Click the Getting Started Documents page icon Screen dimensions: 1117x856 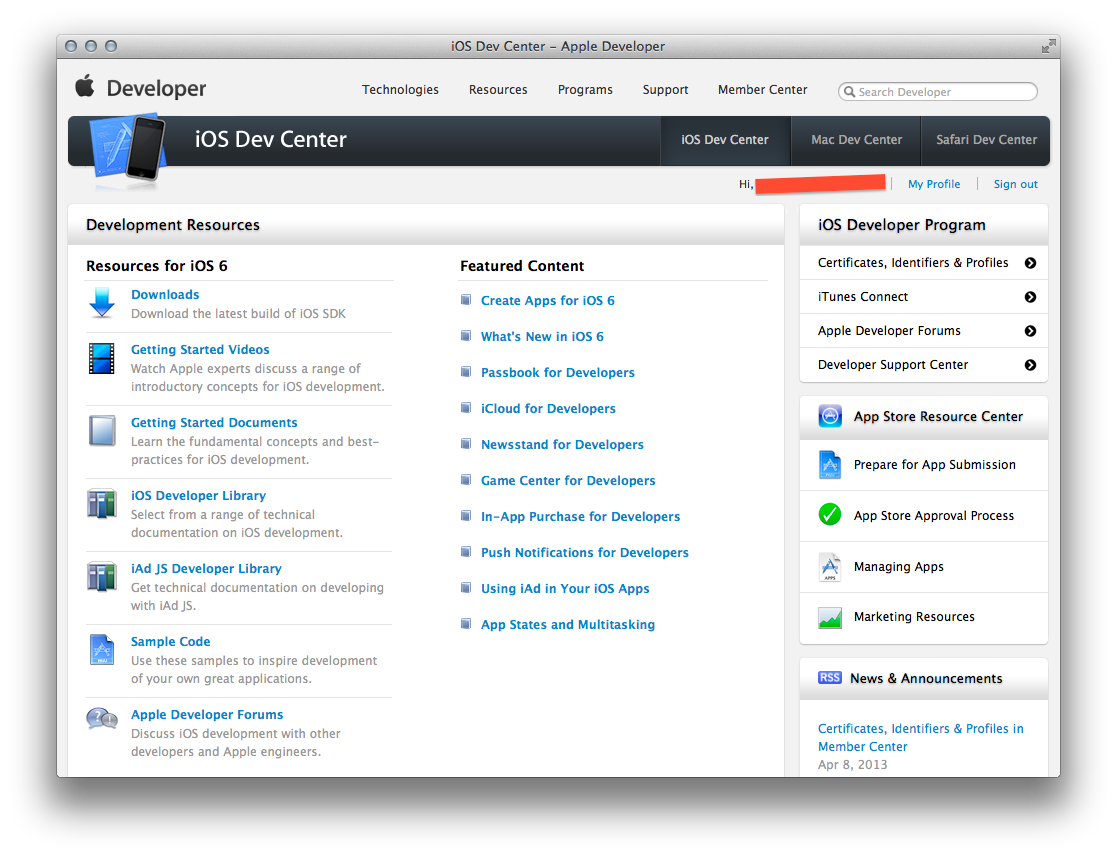102,431
